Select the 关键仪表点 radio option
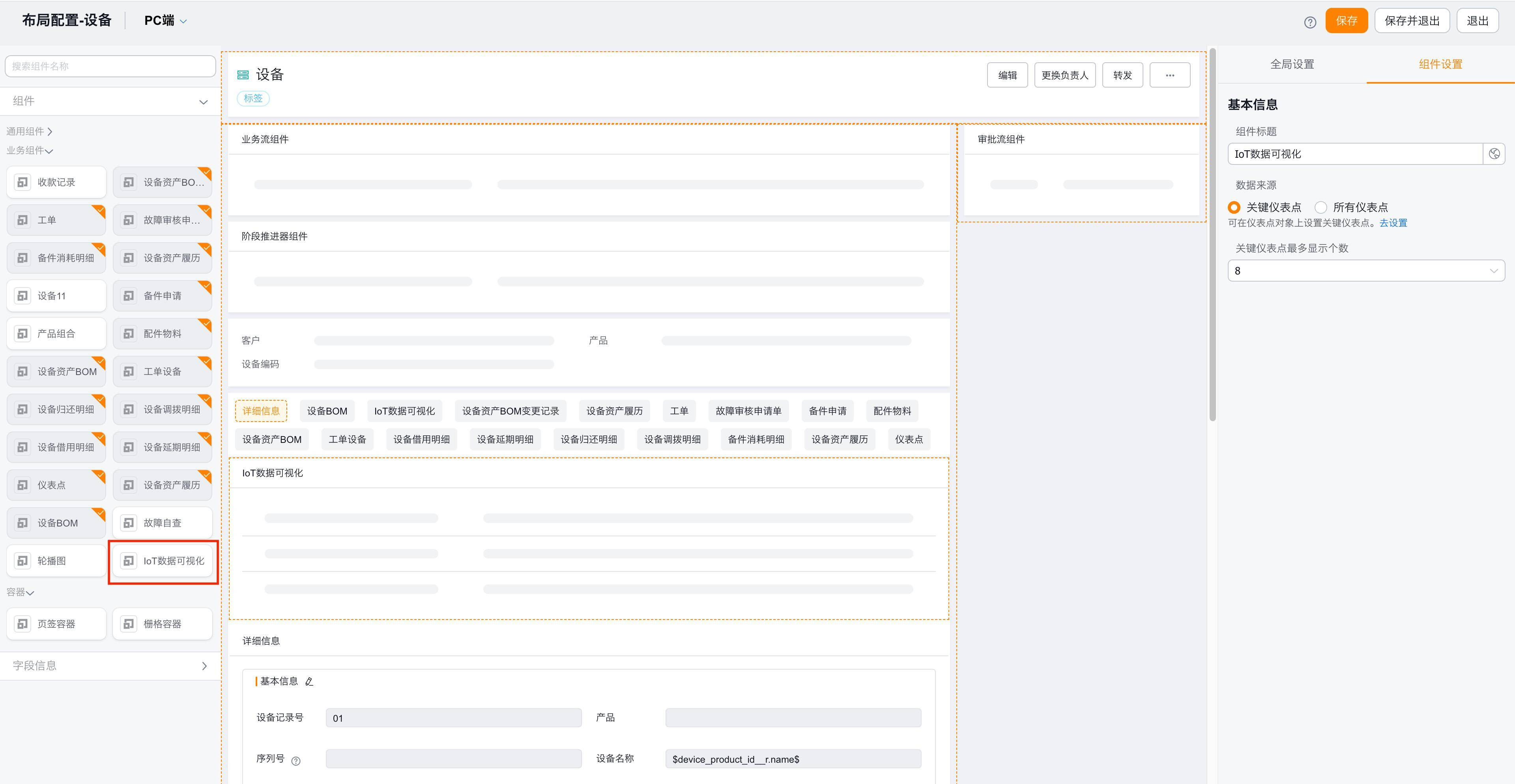 pos(1234,207)
